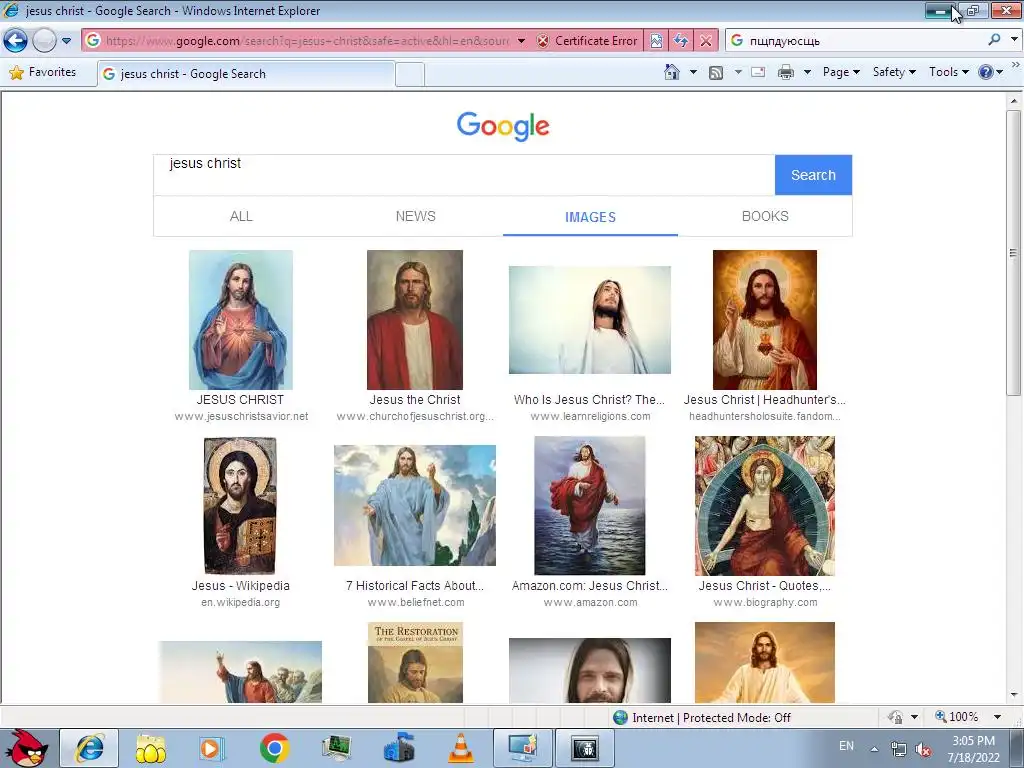Click the Certificate Error indicator
The width and height of the screenshot is (1024, 768).
588,40
